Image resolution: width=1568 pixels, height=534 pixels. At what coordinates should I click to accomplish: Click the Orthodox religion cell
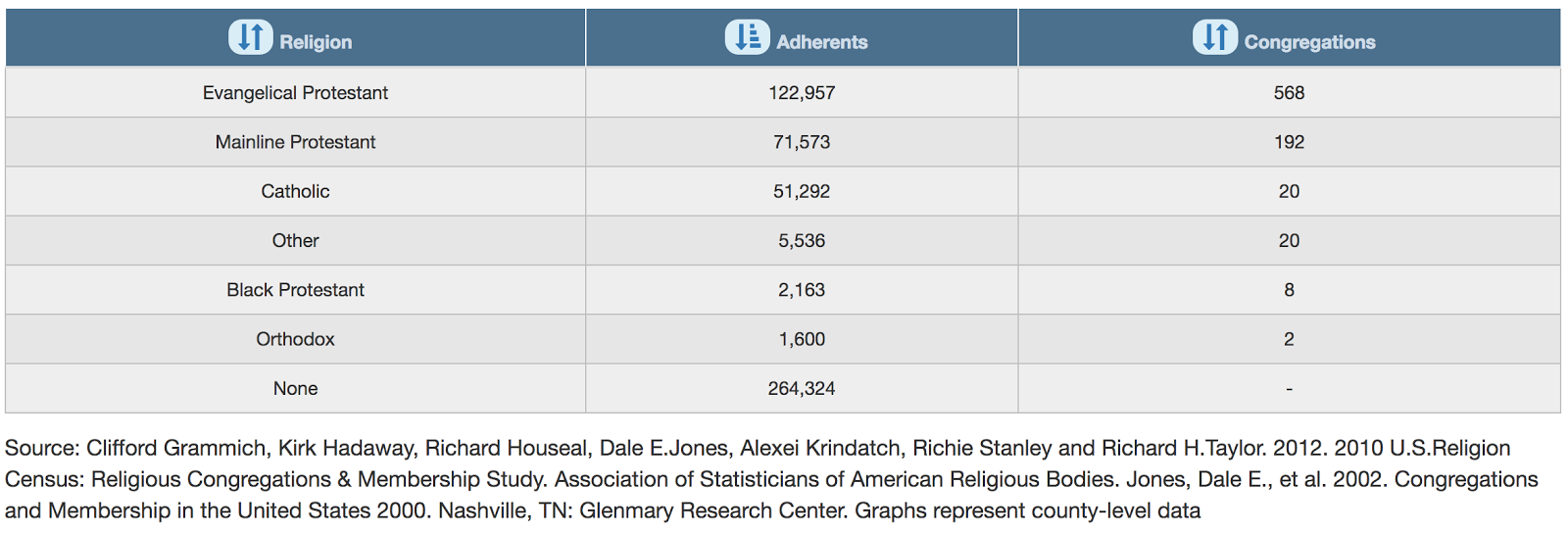tap(295, 339)
